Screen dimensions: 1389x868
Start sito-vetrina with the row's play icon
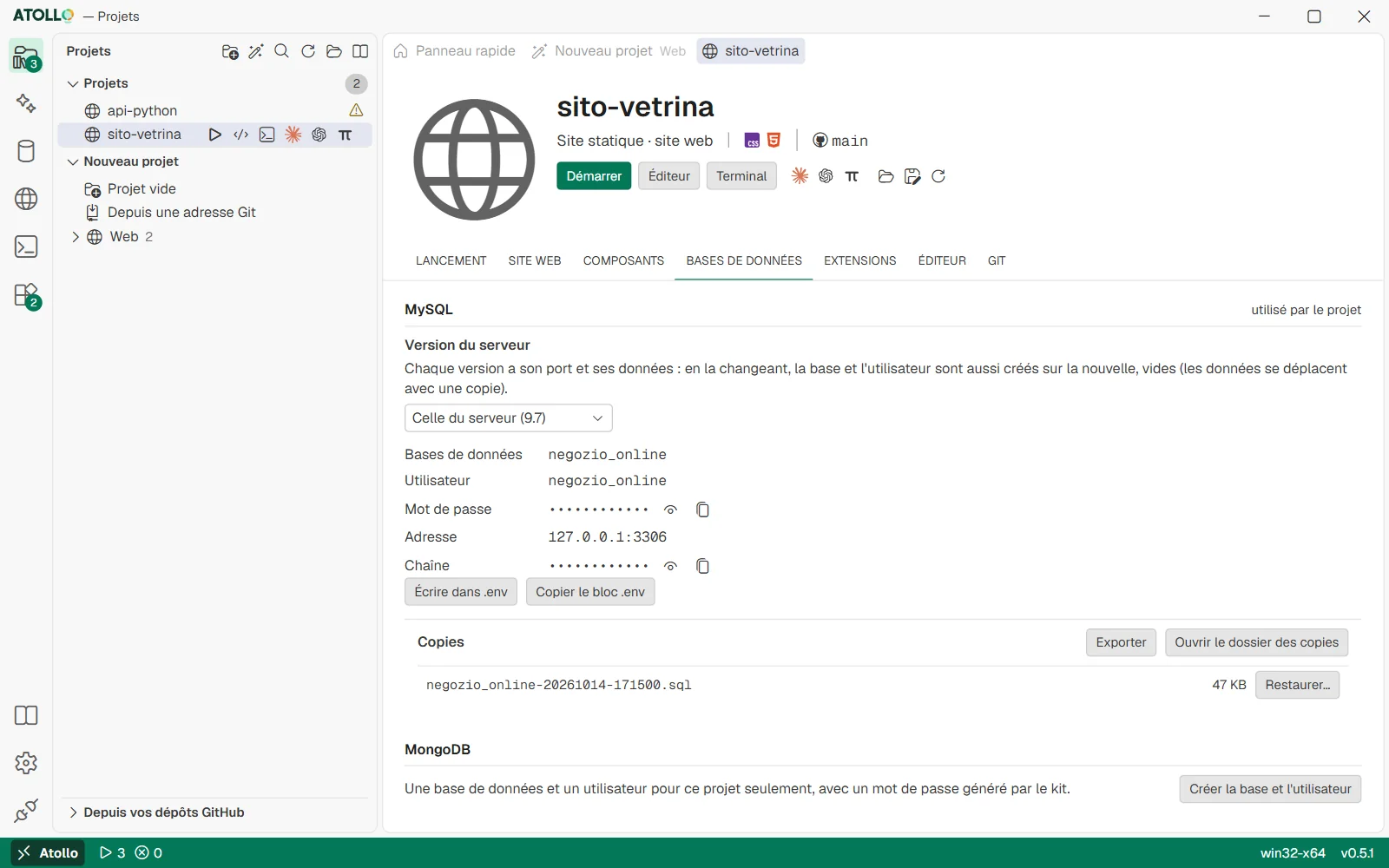coord(215,135)
